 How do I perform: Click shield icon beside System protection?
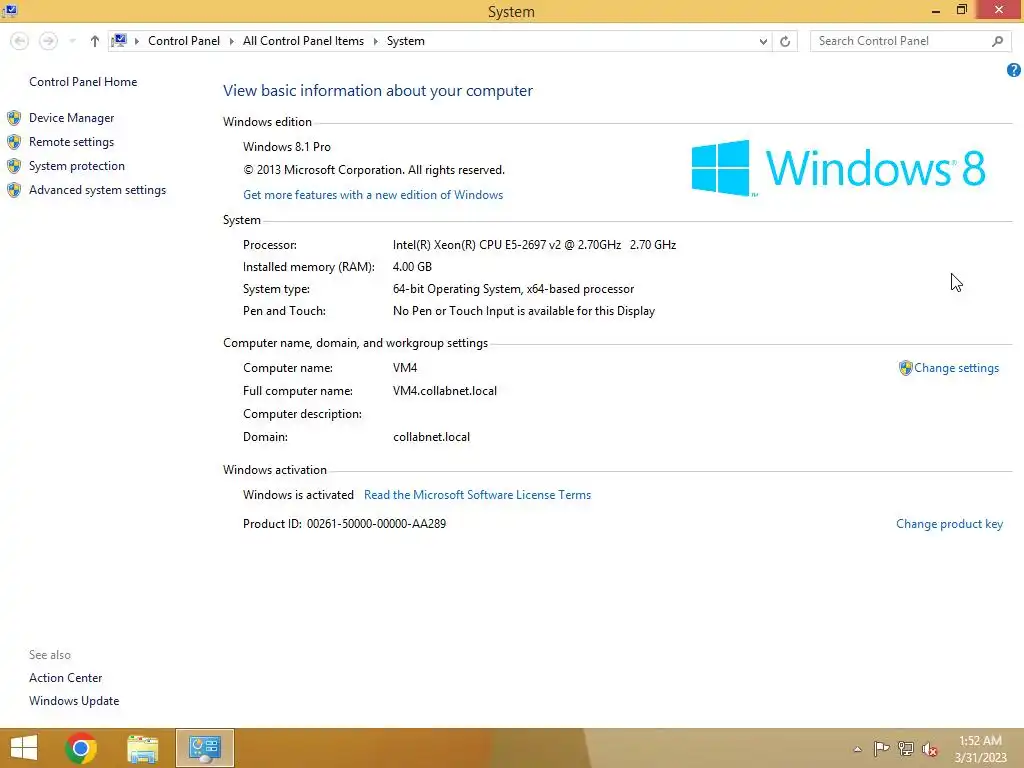point(14,166)
